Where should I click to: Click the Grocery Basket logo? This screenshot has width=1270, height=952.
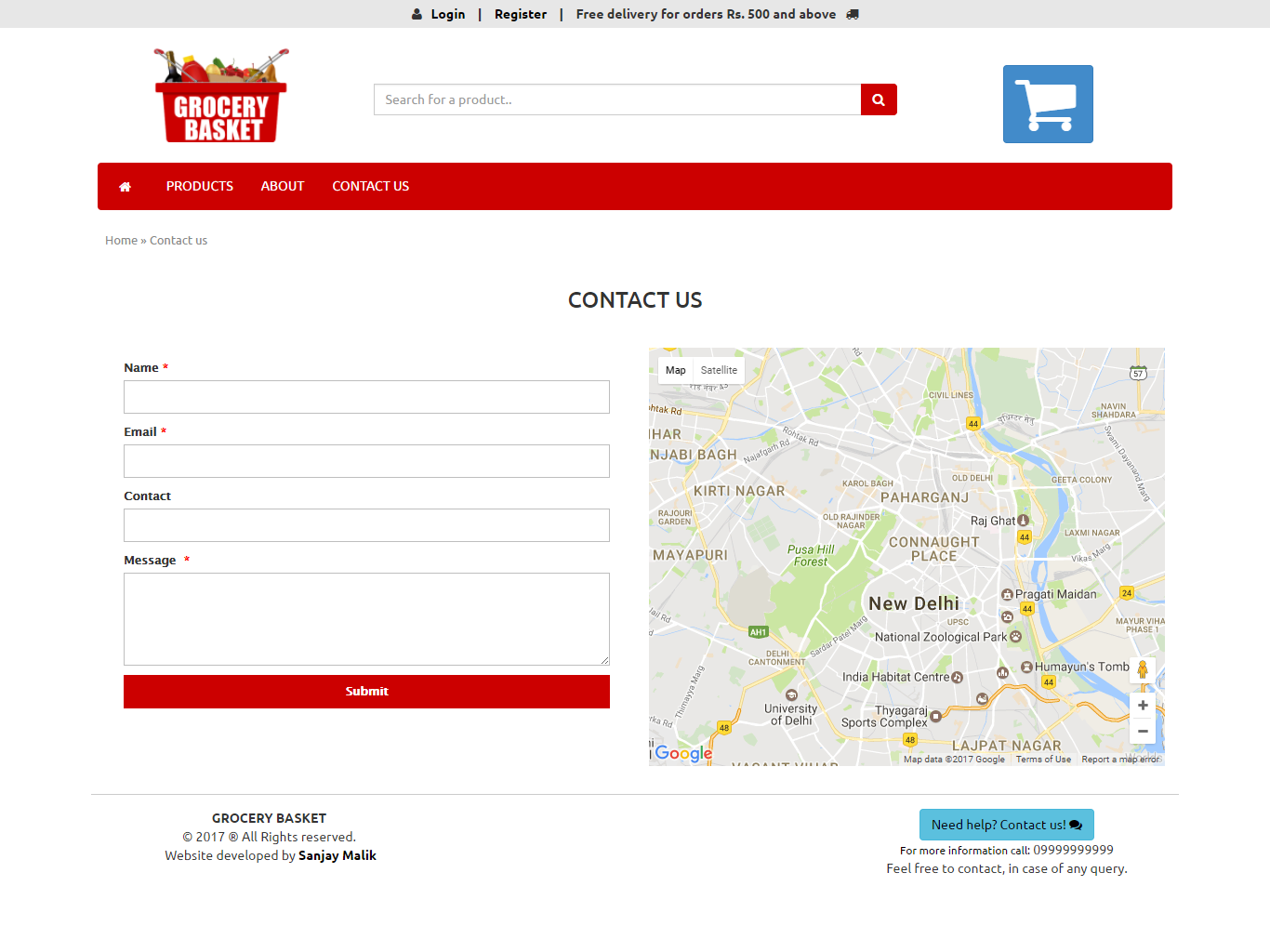coord(221,97)
